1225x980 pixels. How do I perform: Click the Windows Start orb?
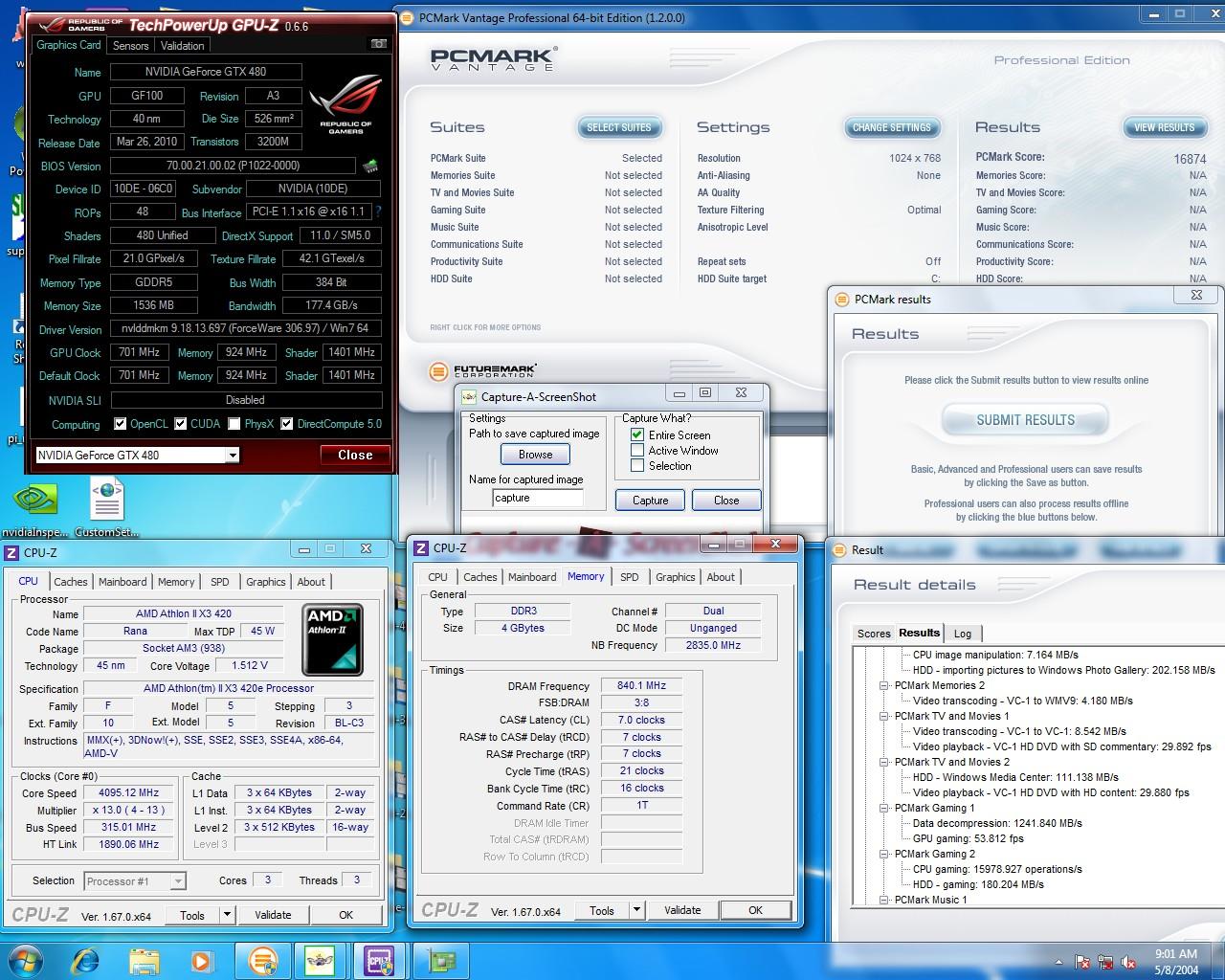click(x=26, y=960)
